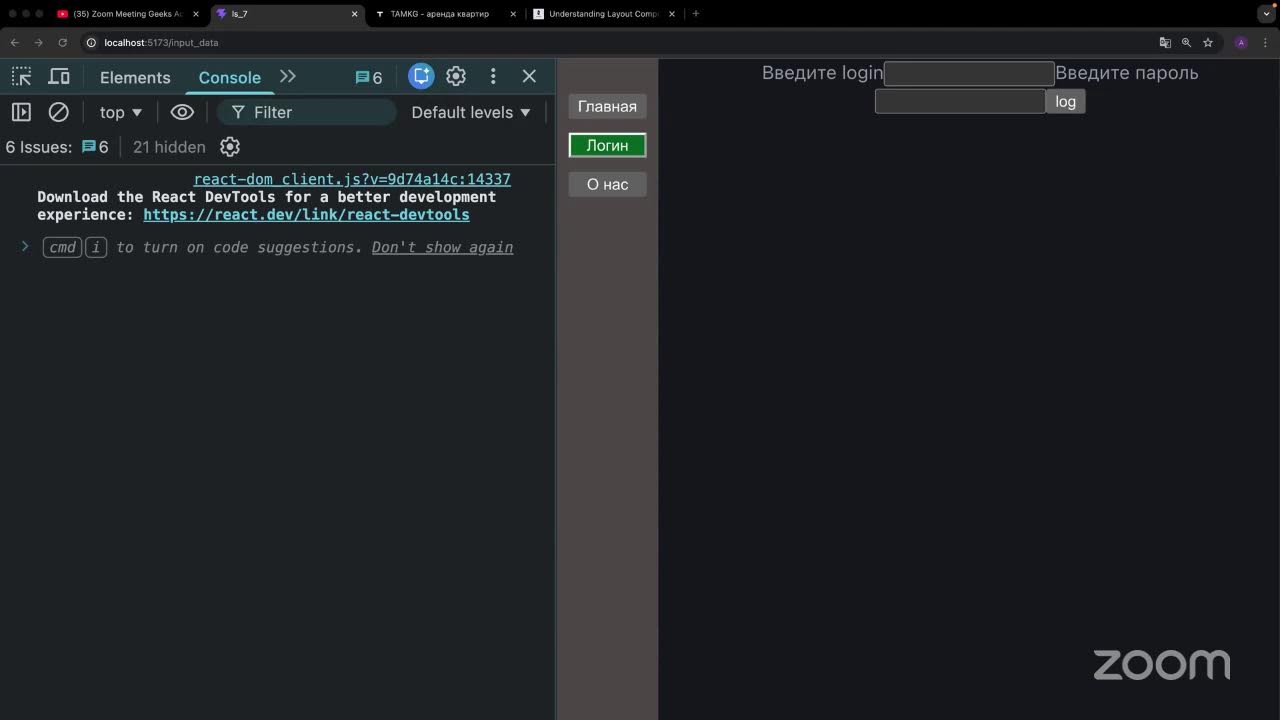Open the AI assistance icon in DevTools
Image resolution: width=1280 pixels, height=720 pixels.
(421, 76)
